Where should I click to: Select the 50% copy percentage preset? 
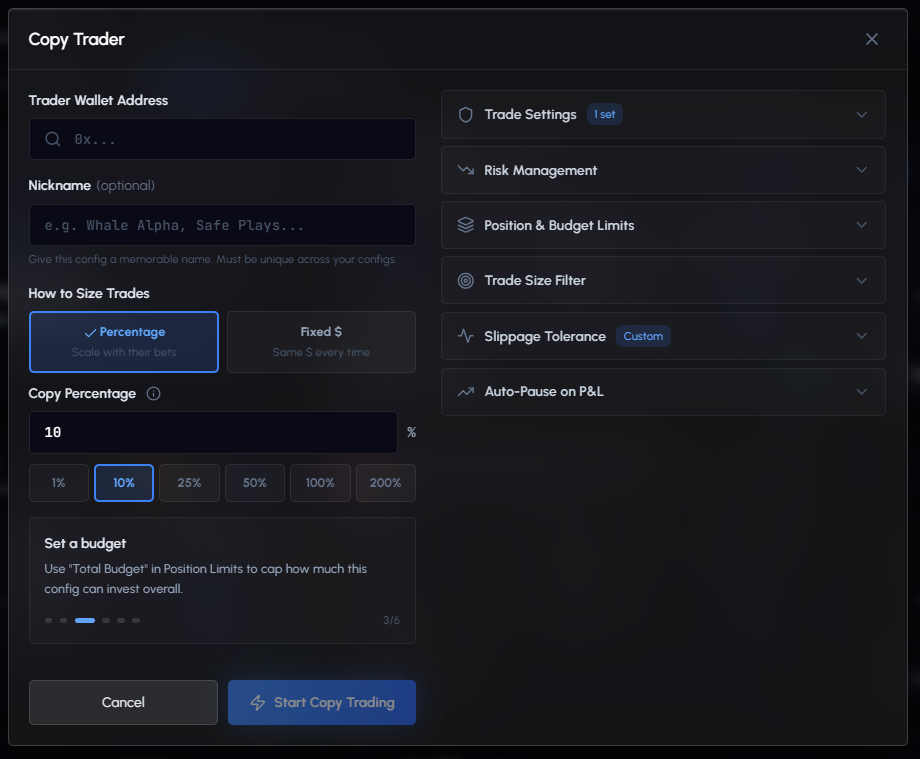(254, 482)
